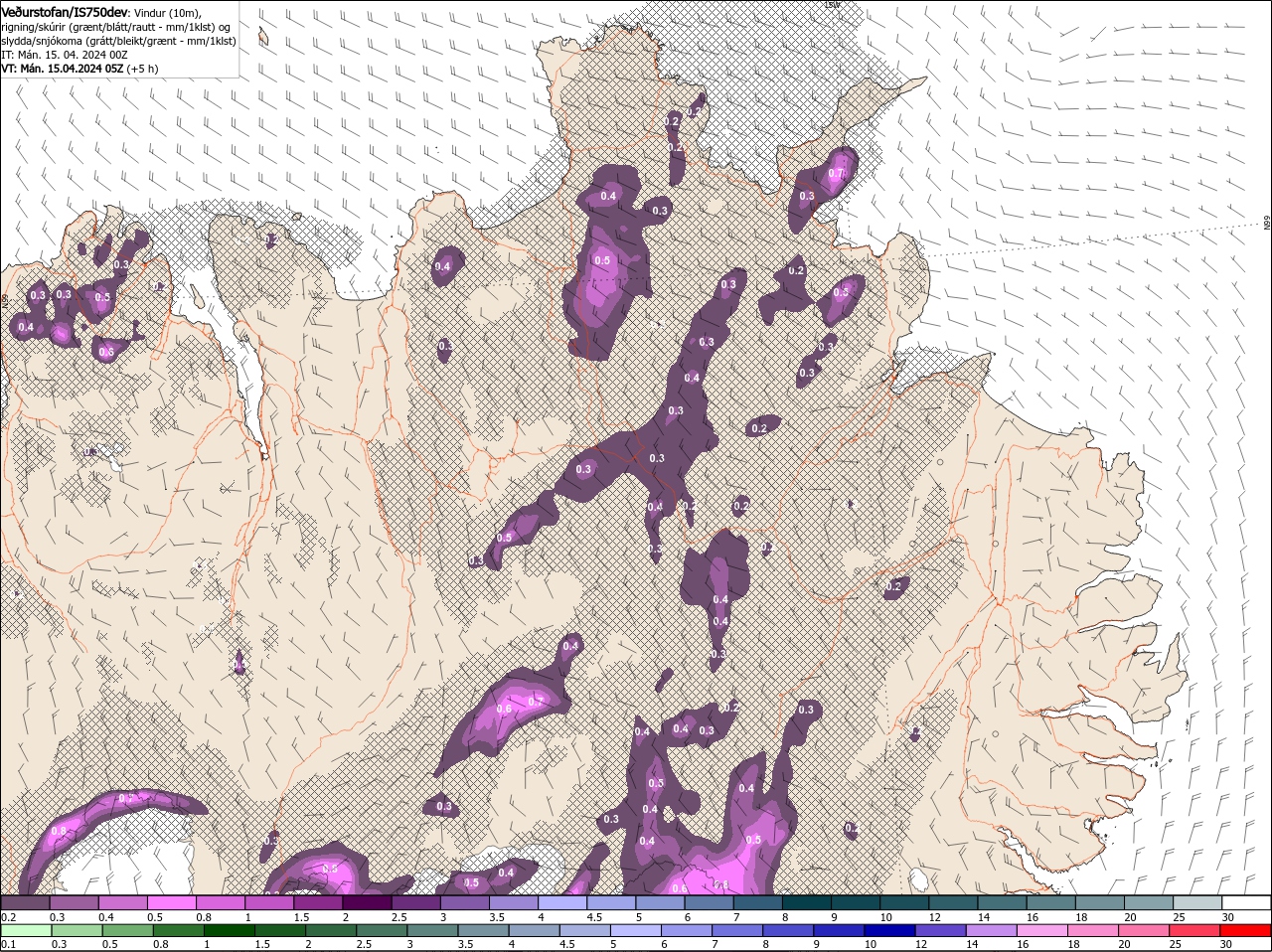This screenshot has height=952, width=1272.
Task: Click the palest green swatch labeled 0.1 in rain scale
Action: click(x=25, y=931)
